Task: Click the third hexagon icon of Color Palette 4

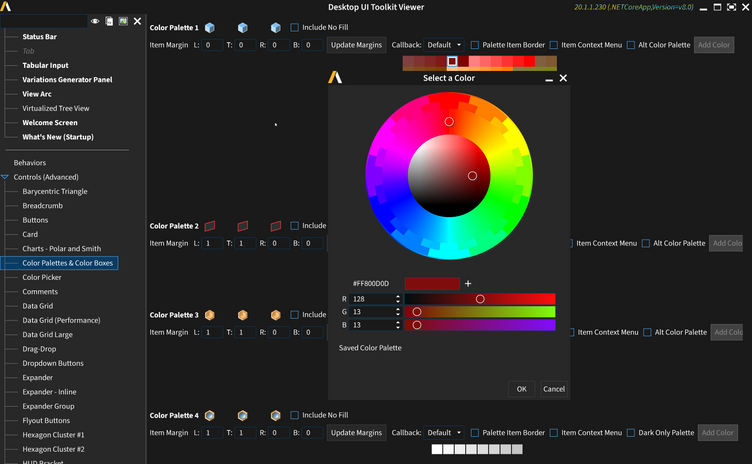Action: coord(276,415)
